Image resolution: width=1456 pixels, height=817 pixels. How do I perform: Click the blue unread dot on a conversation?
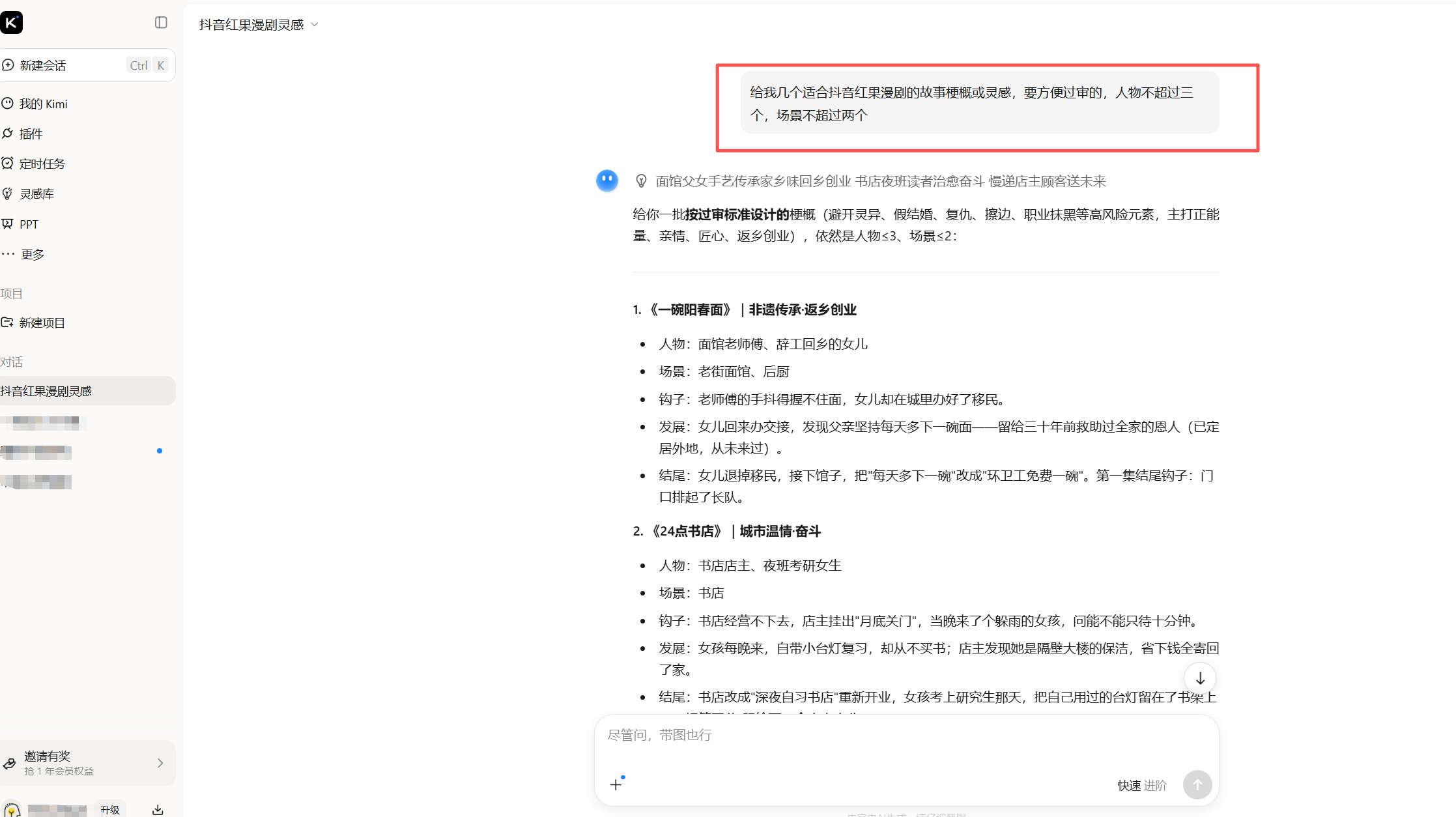tap(160, 451)
